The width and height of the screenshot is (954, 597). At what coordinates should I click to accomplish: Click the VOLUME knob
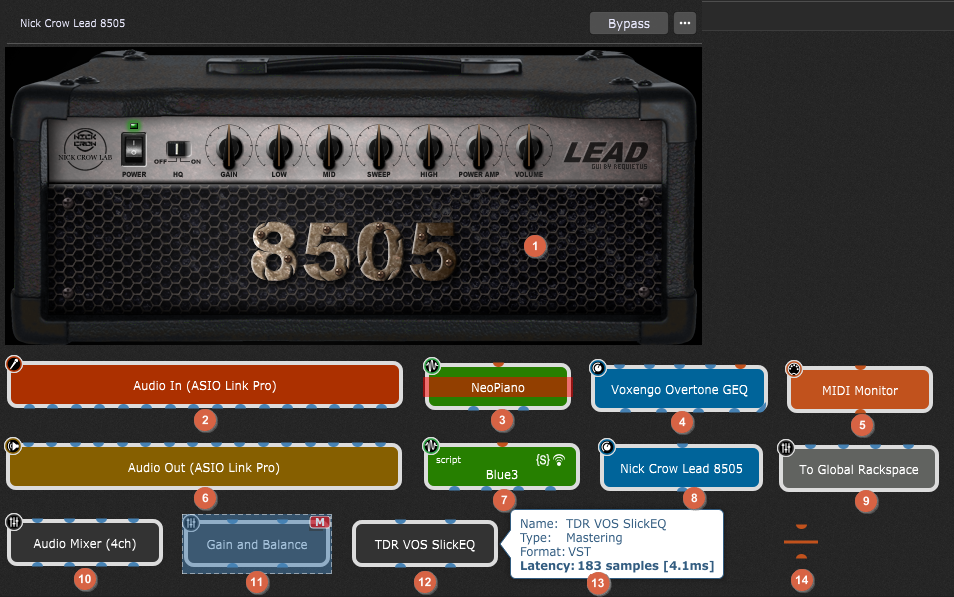coord(529,148)
